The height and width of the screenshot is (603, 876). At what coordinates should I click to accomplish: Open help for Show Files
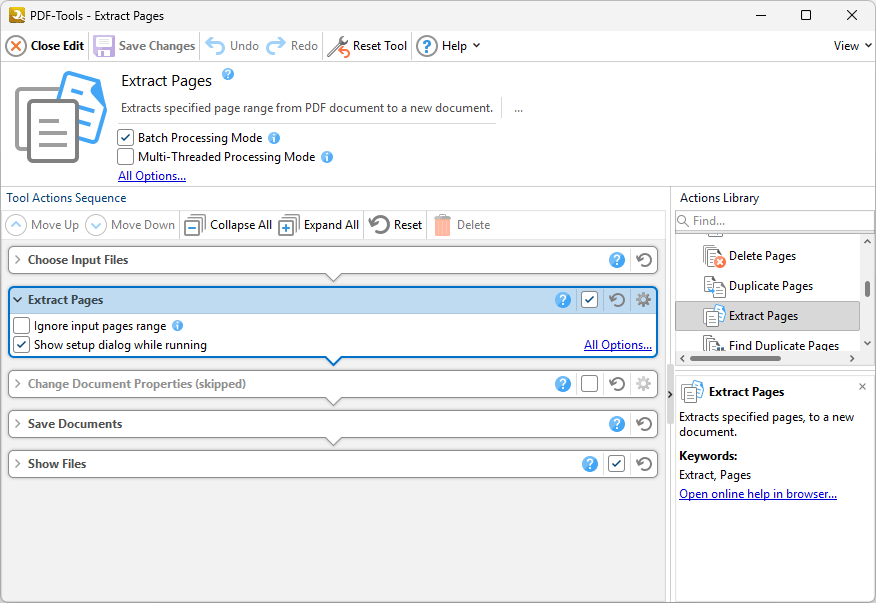pos(590,464)
